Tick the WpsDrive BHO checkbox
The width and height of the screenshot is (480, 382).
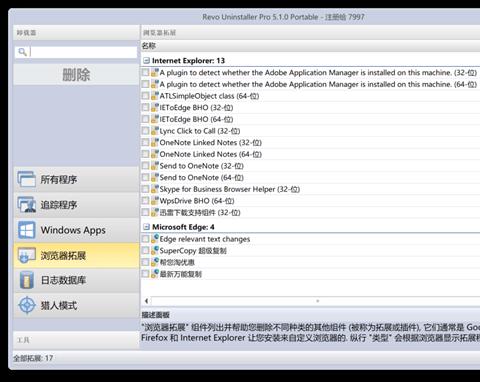(145, 201)
